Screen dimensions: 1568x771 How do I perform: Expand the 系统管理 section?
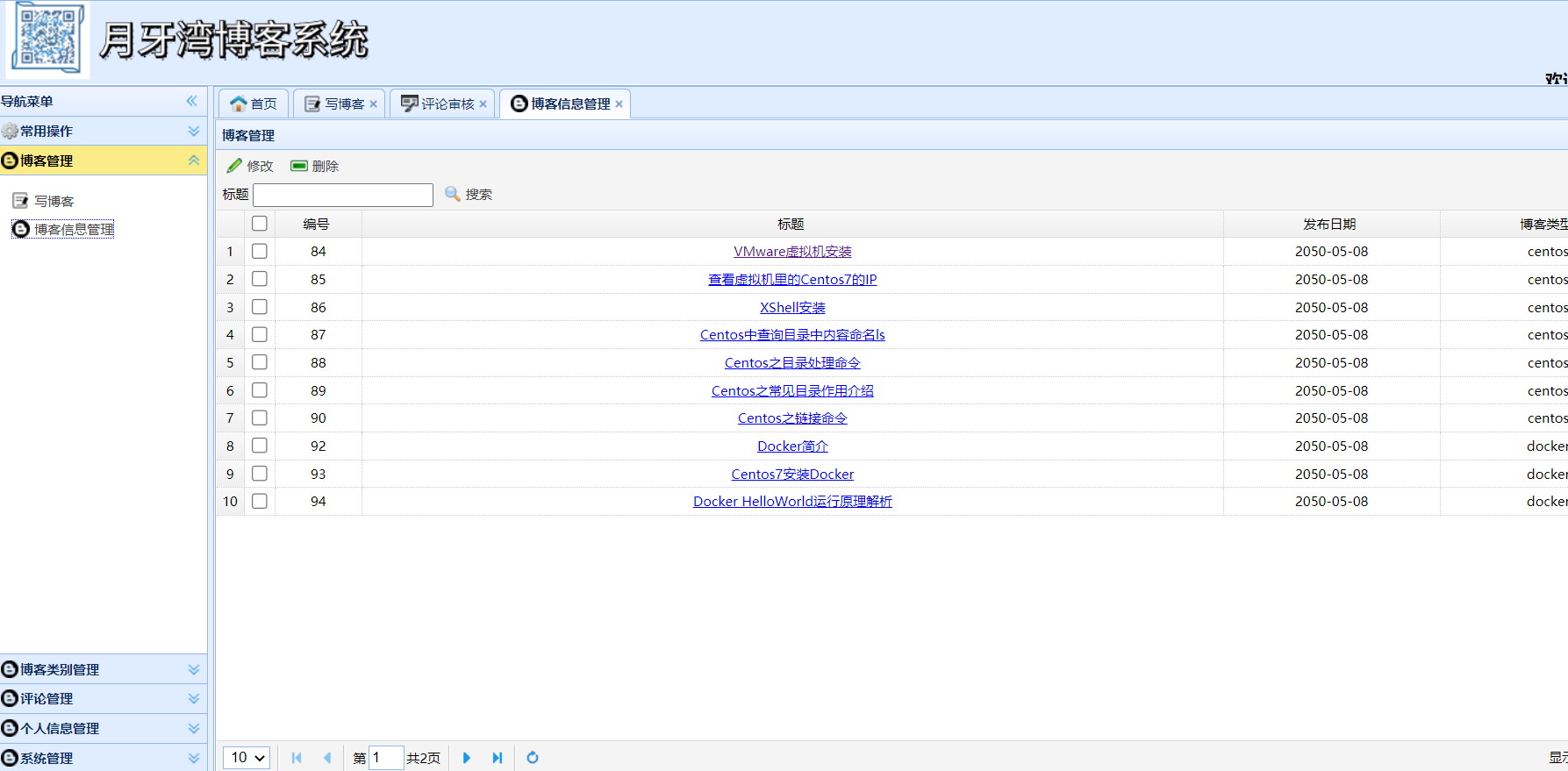click(x=194, y=758)
